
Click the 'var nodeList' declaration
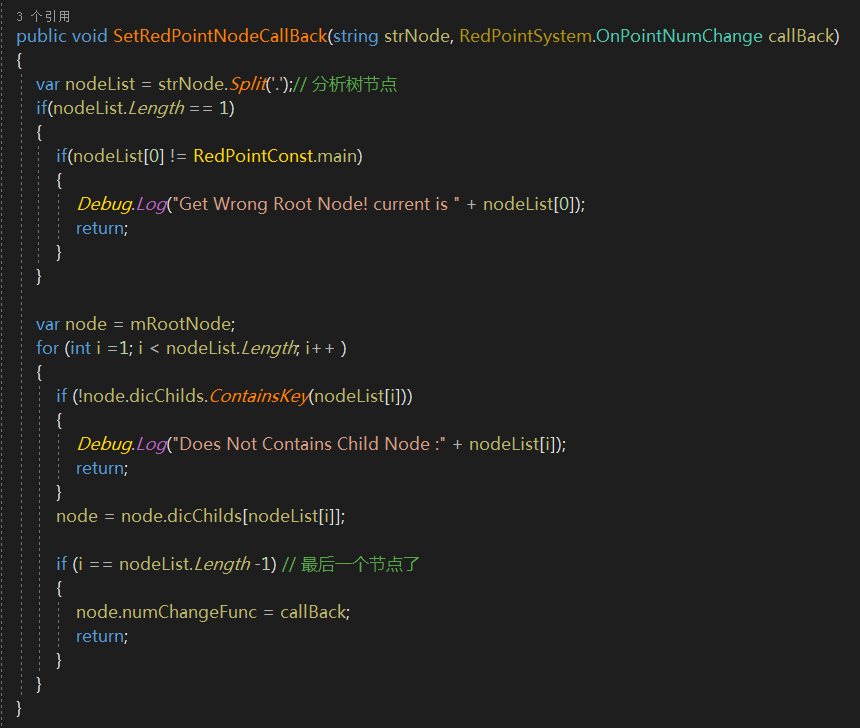85,84
